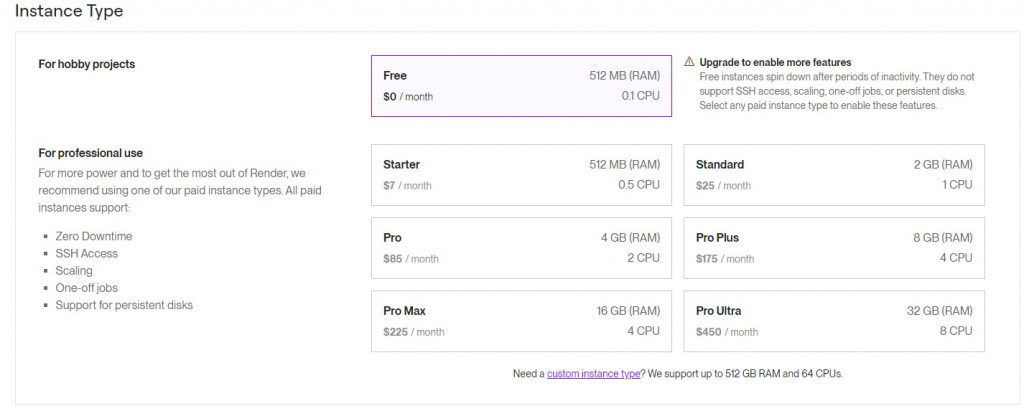Image resolution: width=1024 pixels, height=411 pixels.
Task: Select the Pro Plus instance card
Action: pyautogui.click(x=833, y=248)
